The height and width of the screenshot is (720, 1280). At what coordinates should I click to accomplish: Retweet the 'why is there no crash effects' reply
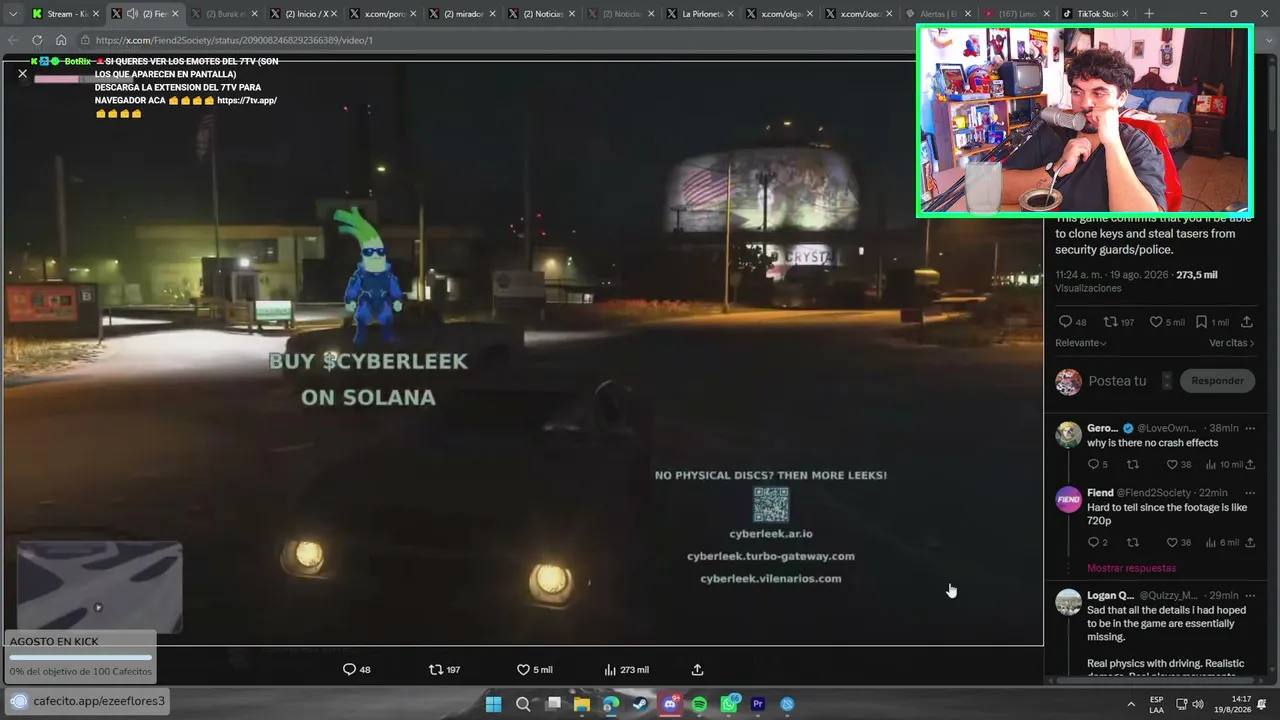point(1133,464)
